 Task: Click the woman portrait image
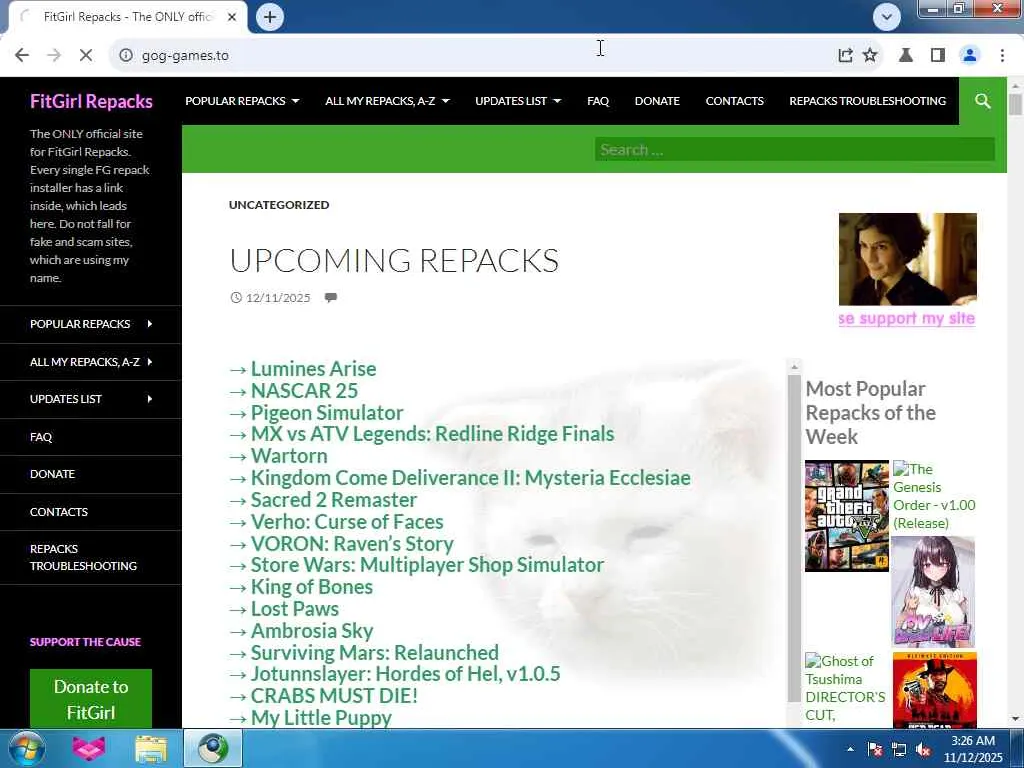pyautogui.click(x=908, y=259)
